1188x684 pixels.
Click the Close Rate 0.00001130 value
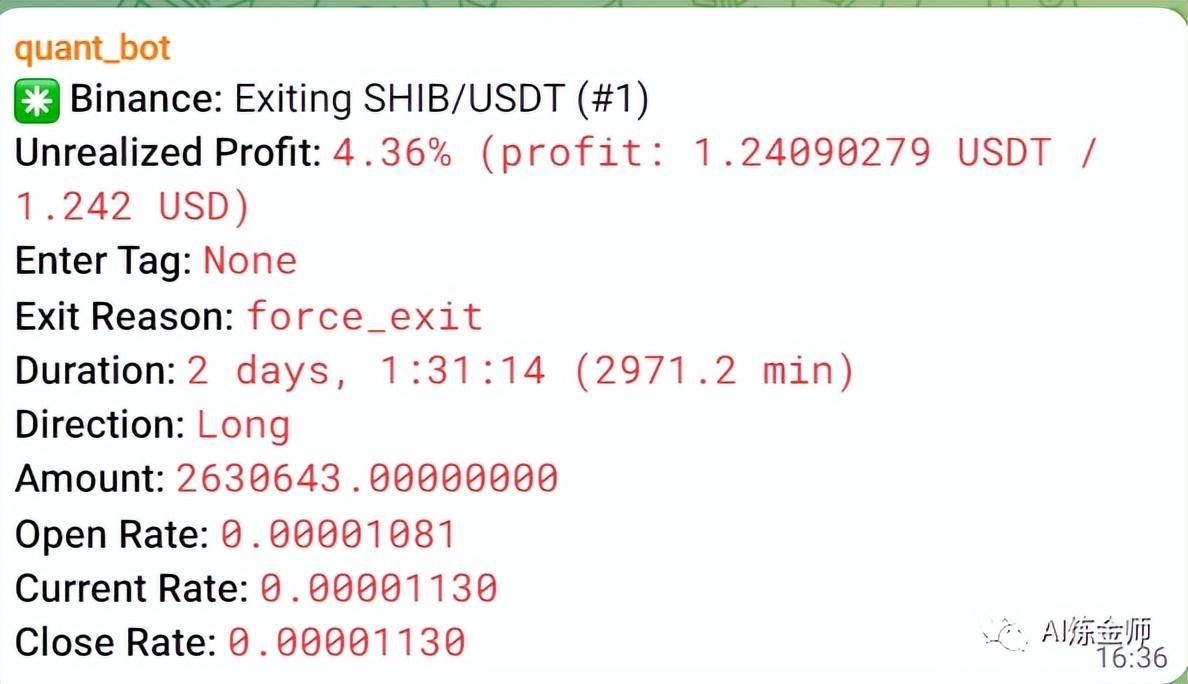pos(347,642)
